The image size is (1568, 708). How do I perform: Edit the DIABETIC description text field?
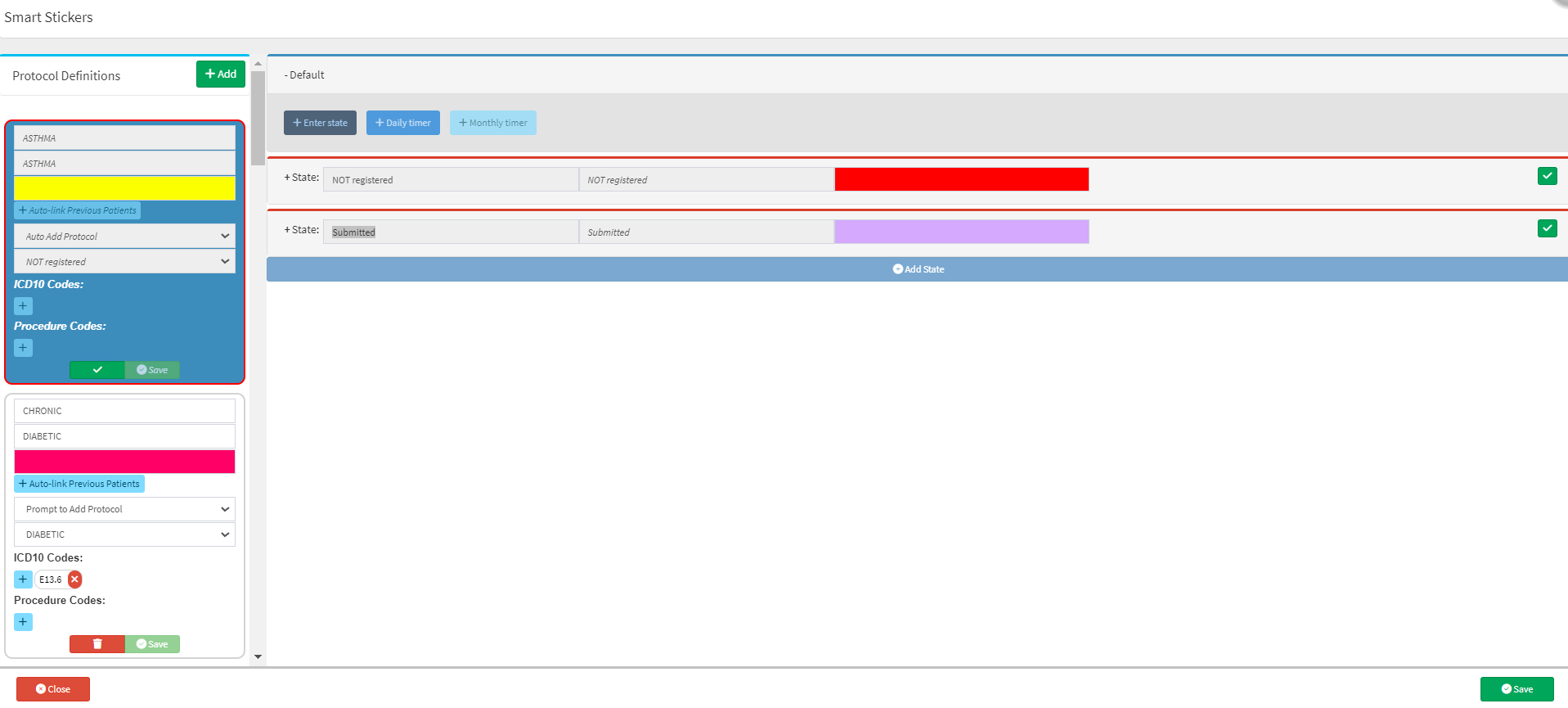124,436
